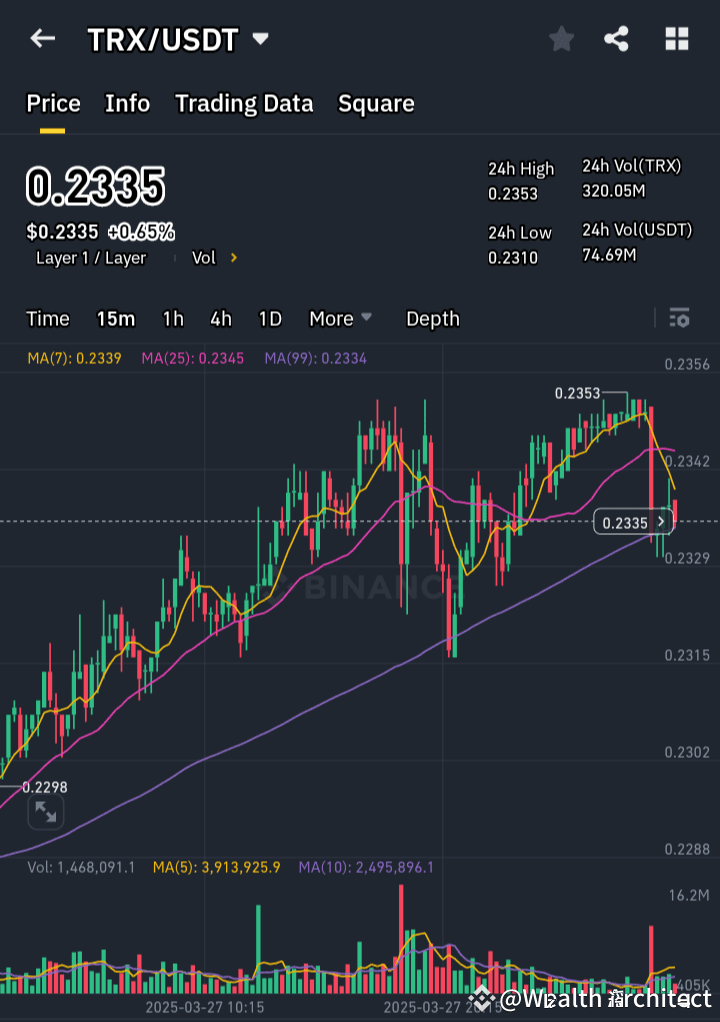Select the Depth view
720x1022 pixels.
[432, 318]
